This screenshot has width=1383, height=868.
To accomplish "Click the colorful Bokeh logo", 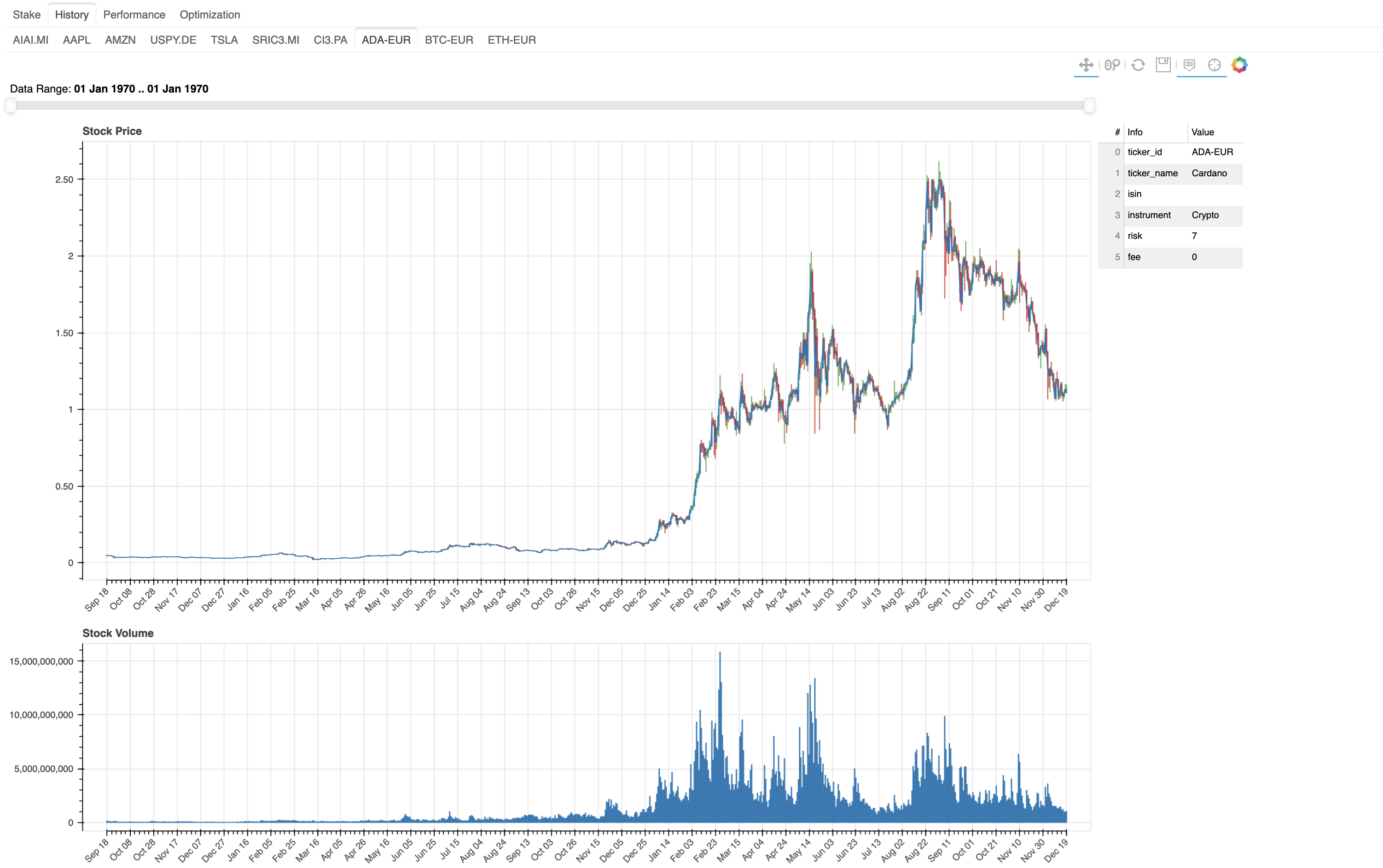I will [1239, 65].
